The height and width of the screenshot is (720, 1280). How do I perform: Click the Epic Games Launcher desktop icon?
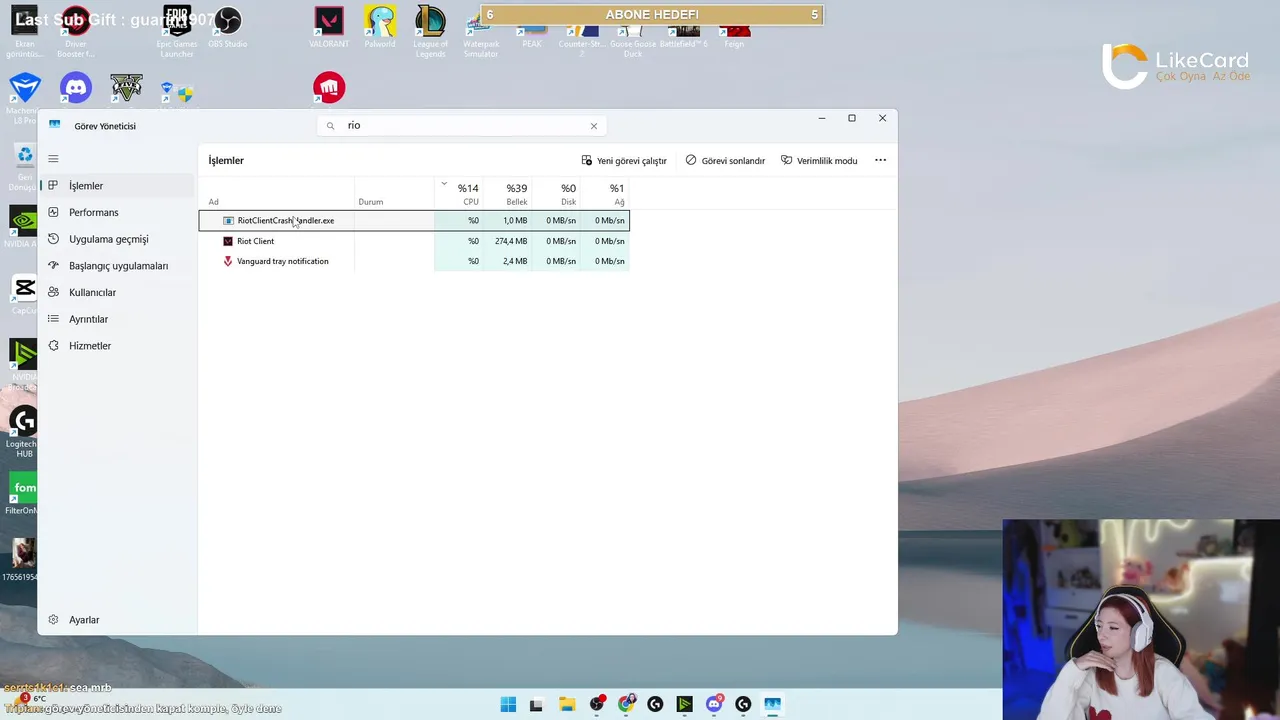click(177, 32)
